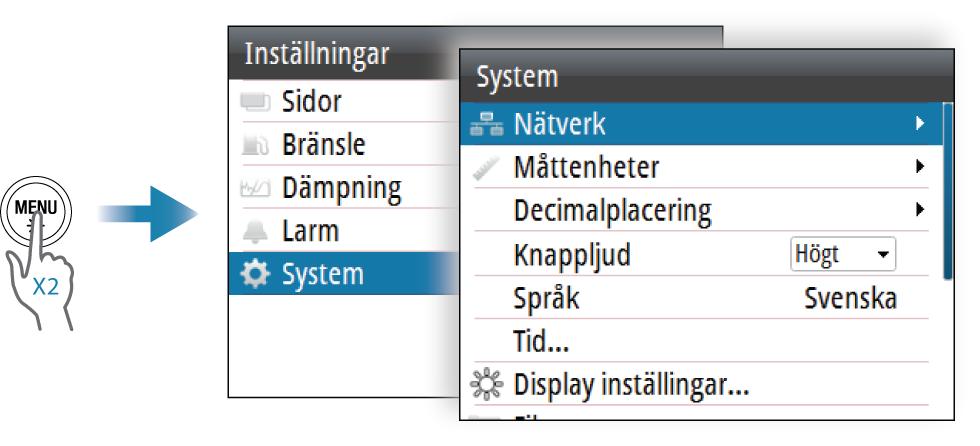
Task: Expand the Måttenheter submenu arrow
Action: 919,166
